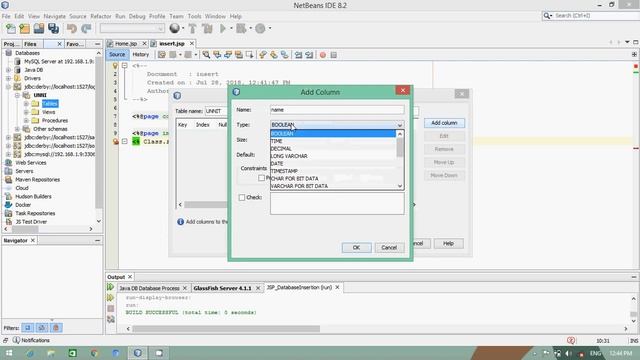Viewport: 640px width, 360px height.
Task: Click the New Project toolbar icon
Action: [24, 28]
